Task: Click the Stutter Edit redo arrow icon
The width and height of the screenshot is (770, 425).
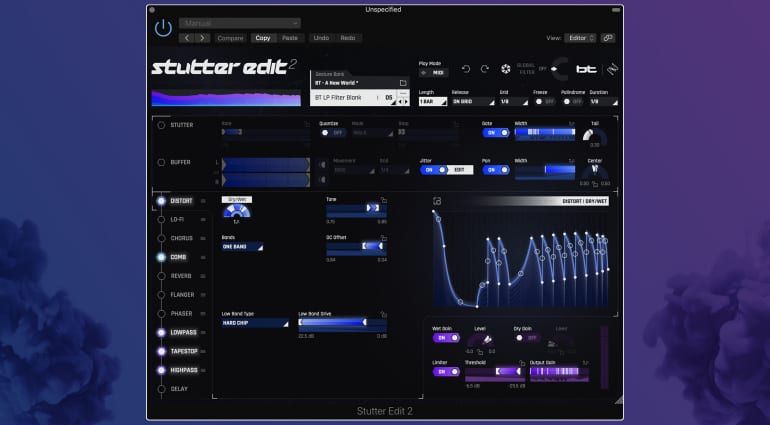Action: (x=485, y=69)
